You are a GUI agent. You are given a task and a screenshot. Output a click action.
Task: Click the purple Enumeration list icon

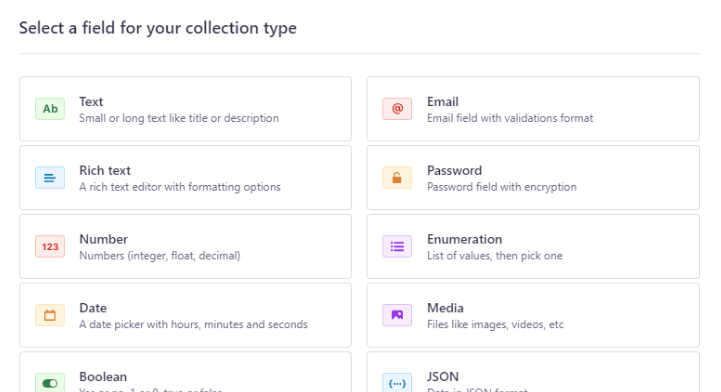click(x=397, y=247)
